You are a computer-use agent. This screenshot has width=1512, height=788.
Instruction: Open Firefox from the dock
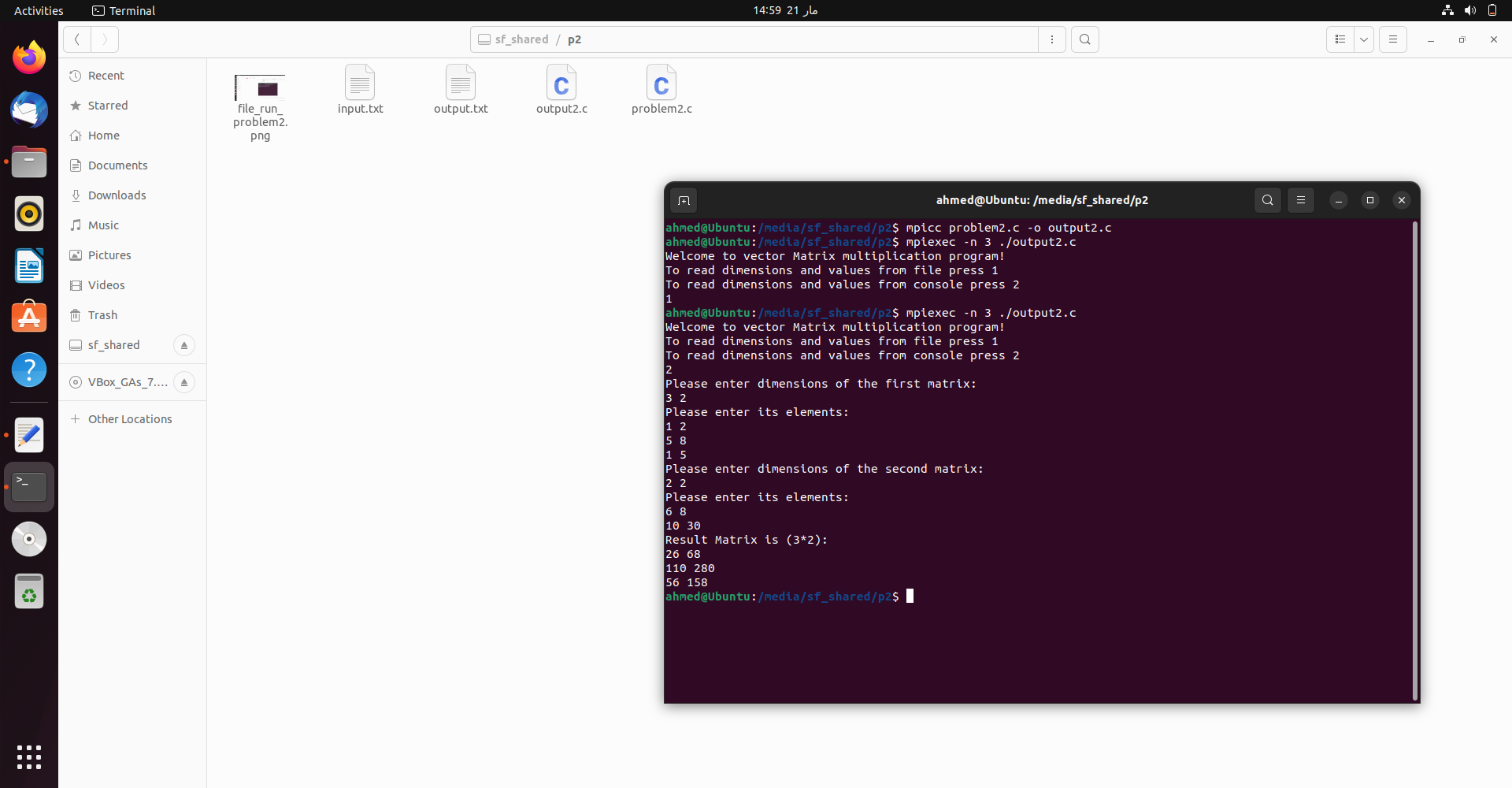coord(29,57)
